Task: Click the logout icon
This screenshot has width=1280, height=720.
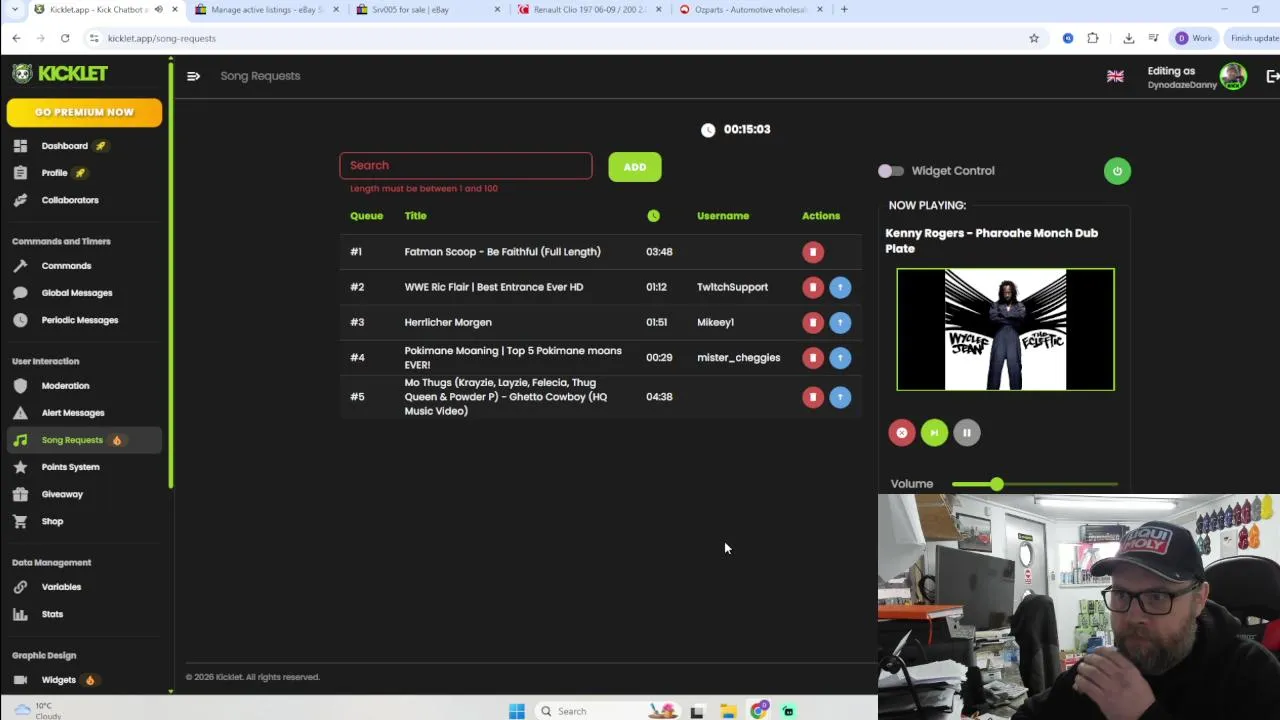Action: (1272, 77)
